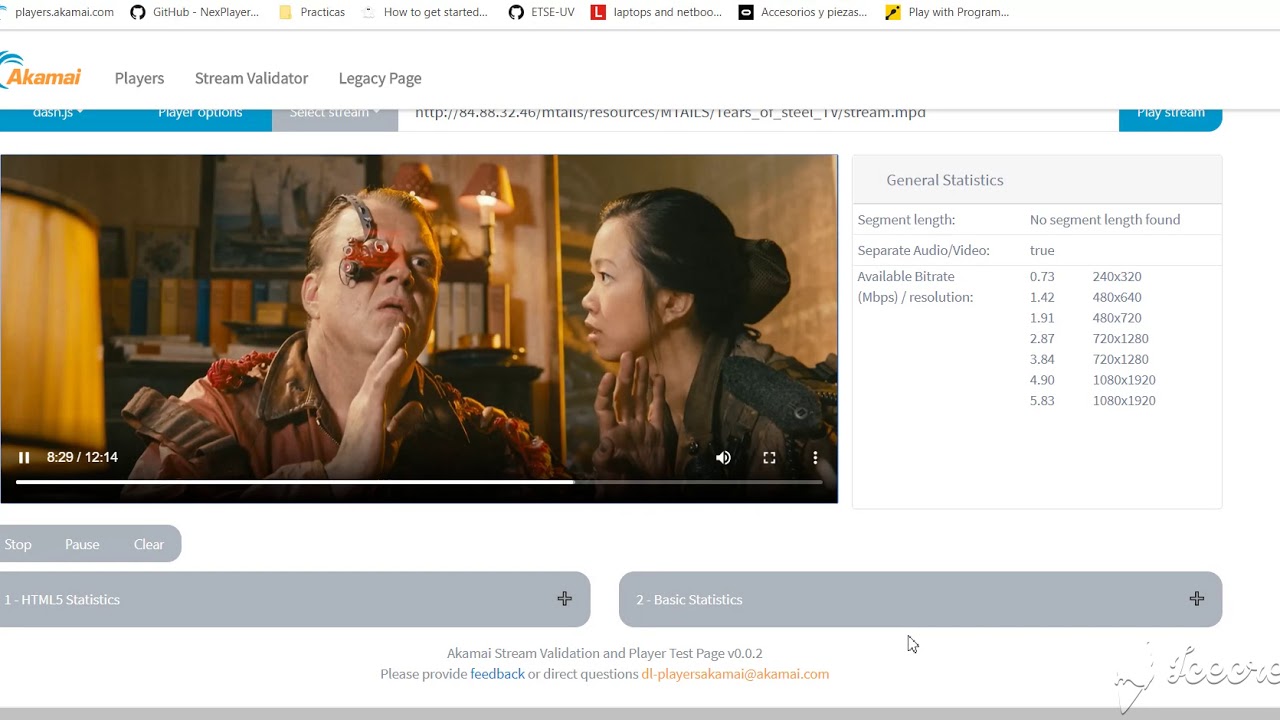Select the 1.42 bitrate value

pos(1042,297)
